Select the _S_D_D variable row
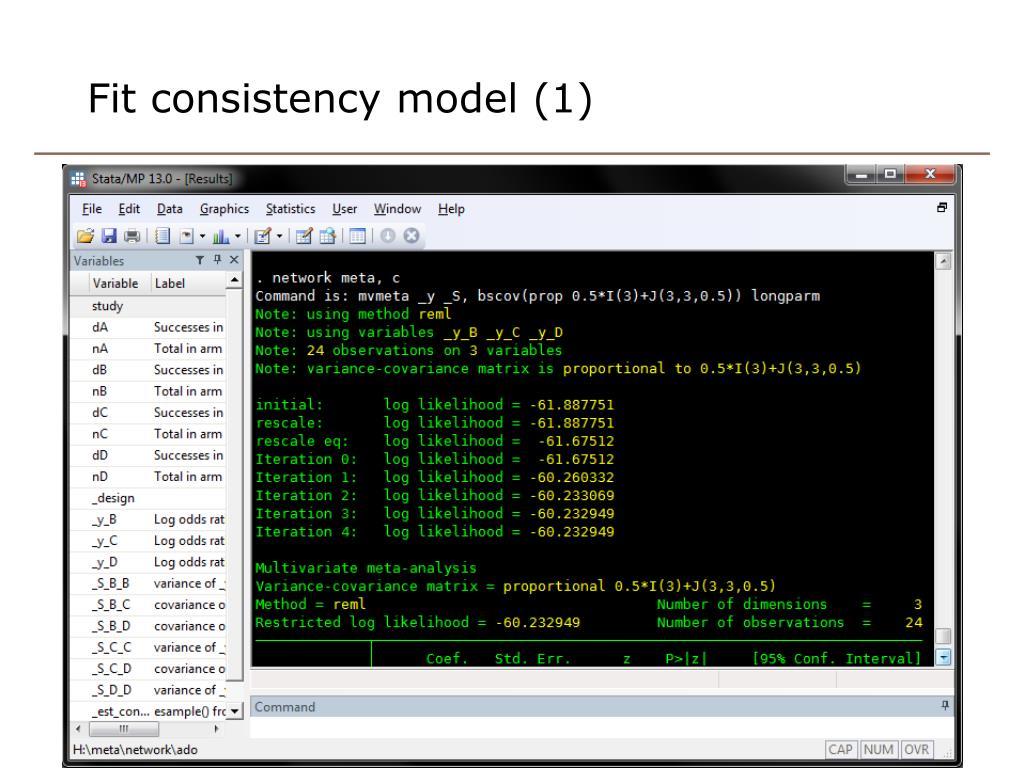 click(149, 690)
